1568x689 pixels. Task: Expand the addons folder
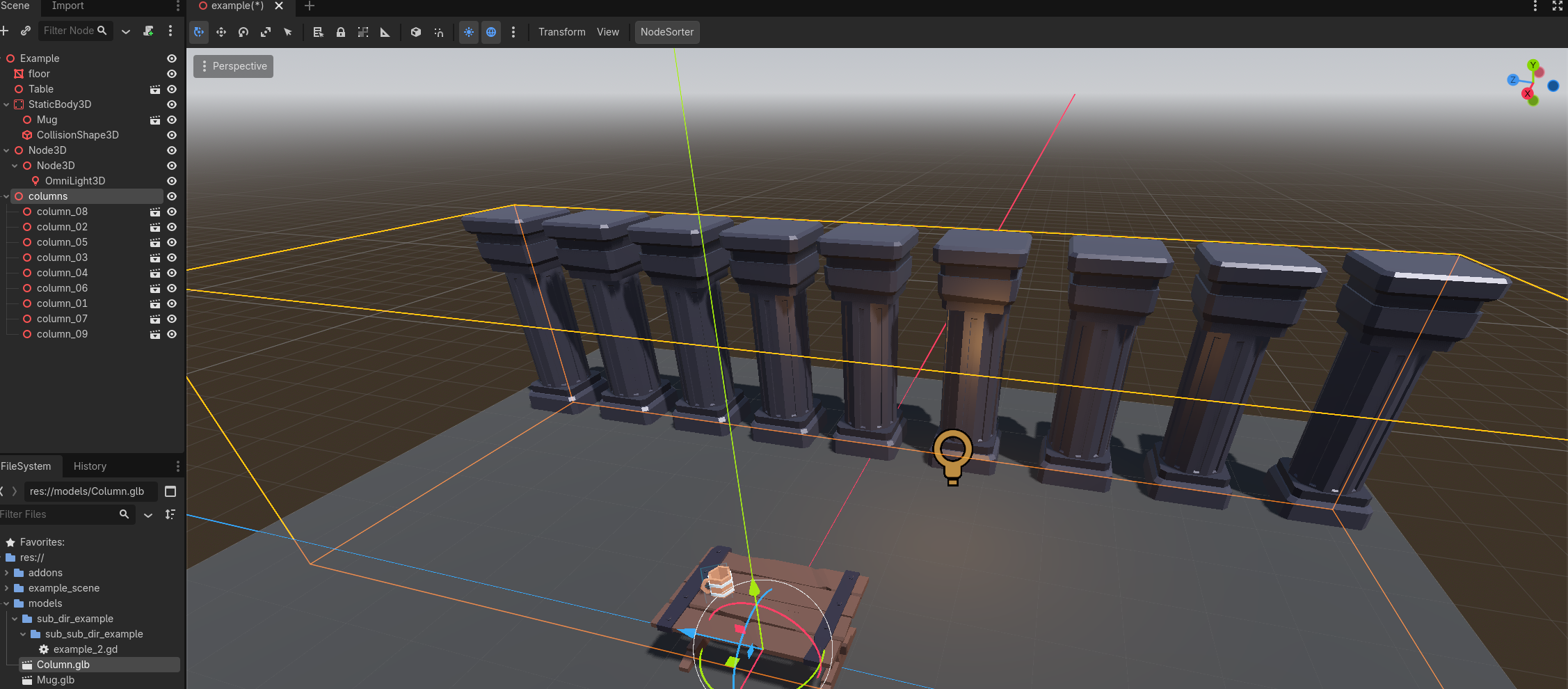coord(7,573)
